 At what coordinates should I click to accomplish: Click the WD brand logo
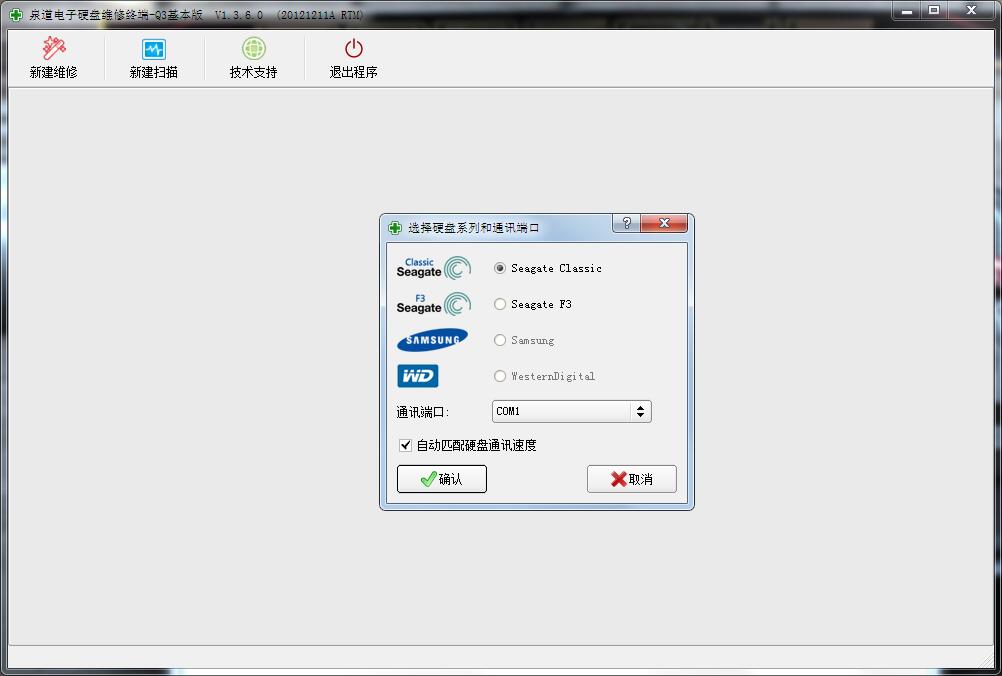pos(418,375)
